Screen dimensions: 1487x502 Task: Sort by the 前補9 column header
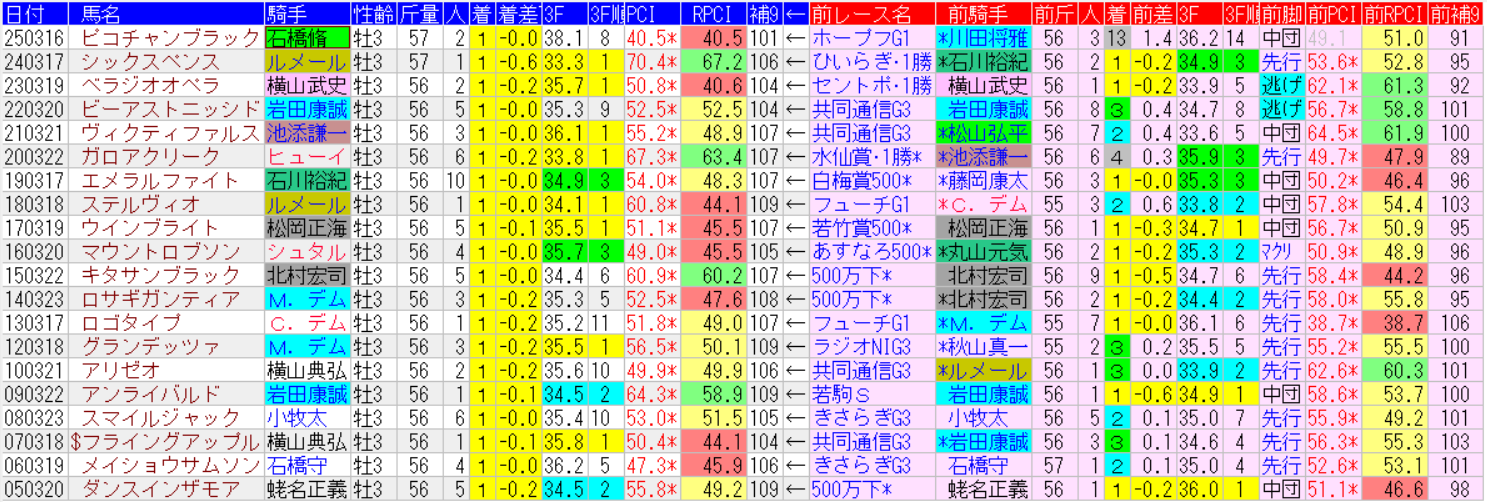click(x=1455, y=14)
